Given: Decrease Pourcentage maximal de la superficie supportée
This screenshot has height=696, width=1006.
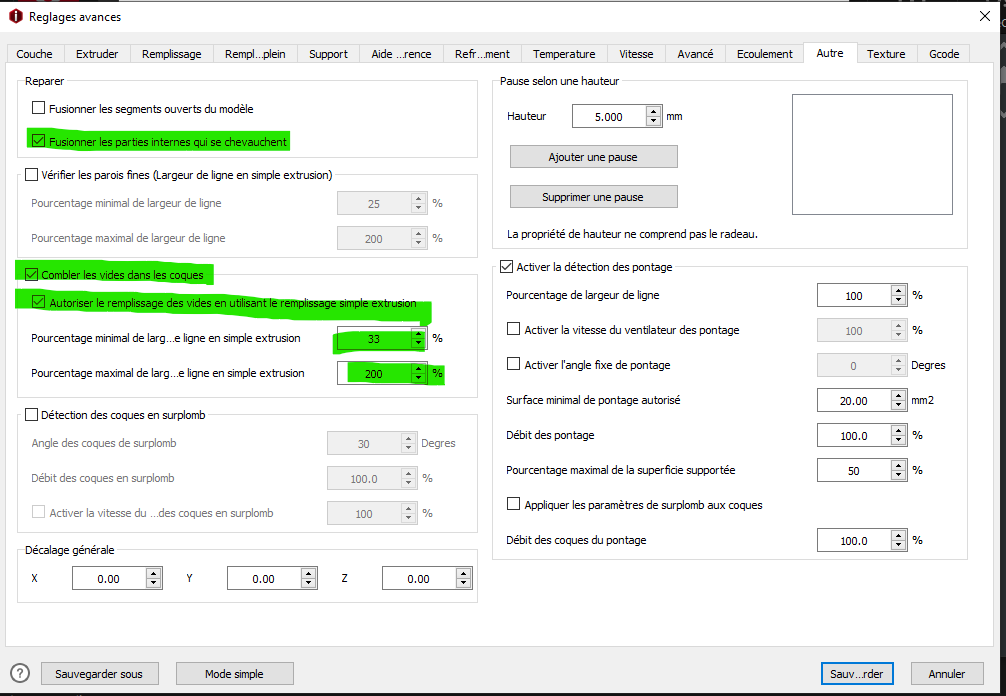Looking at the screenshot, I should pos(898,475).
